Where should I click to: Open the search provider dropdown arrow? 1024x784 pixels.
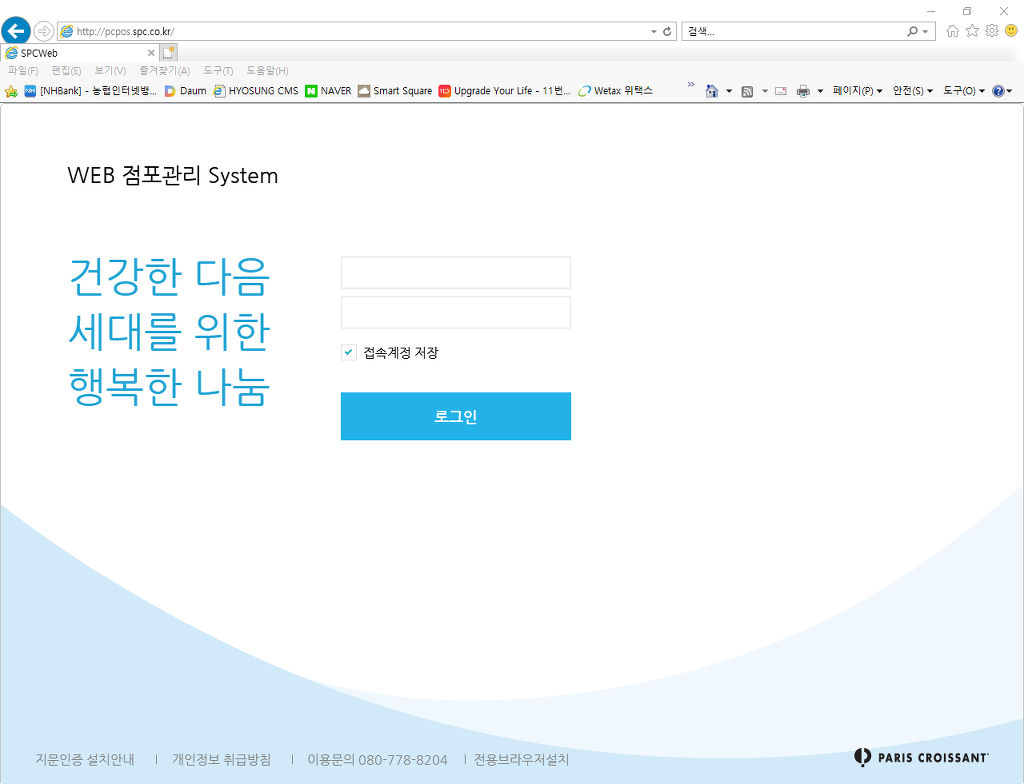click(925, 31)
